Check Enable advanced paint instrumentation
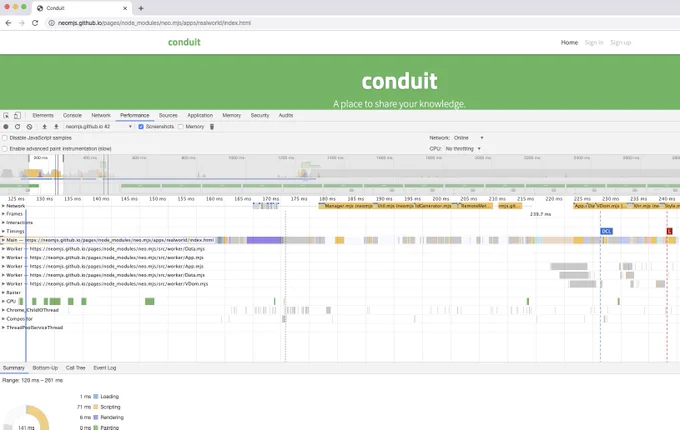 tap(5, 149)
